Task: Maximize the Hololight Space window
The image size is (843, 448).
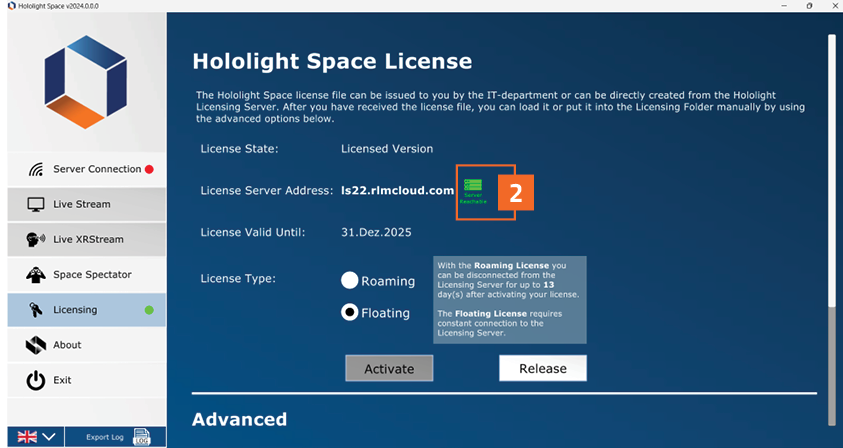Action: click(810, 6)
